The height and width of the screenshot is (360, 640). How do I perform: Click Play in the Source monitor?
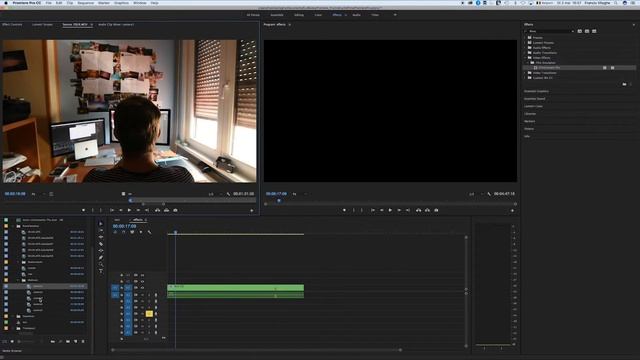coord(129,210)
